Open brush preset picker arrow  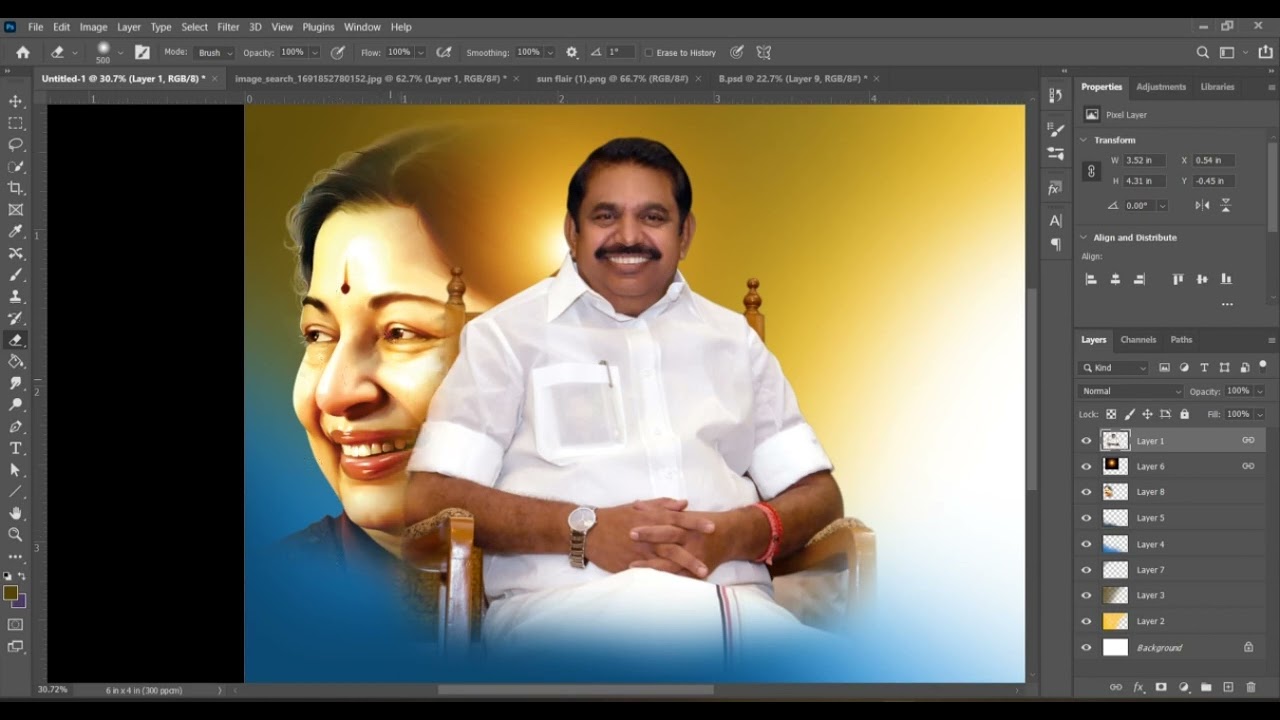(x=120, y=53)
